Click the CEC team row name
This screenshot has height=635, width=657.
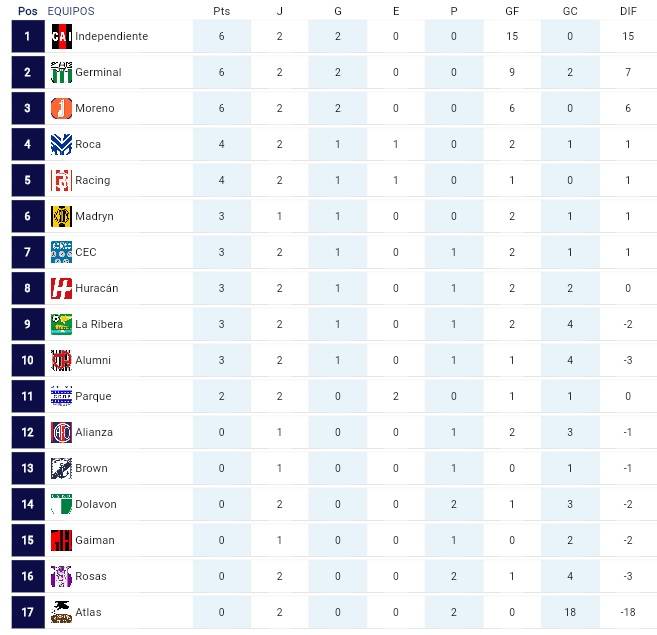85,252
